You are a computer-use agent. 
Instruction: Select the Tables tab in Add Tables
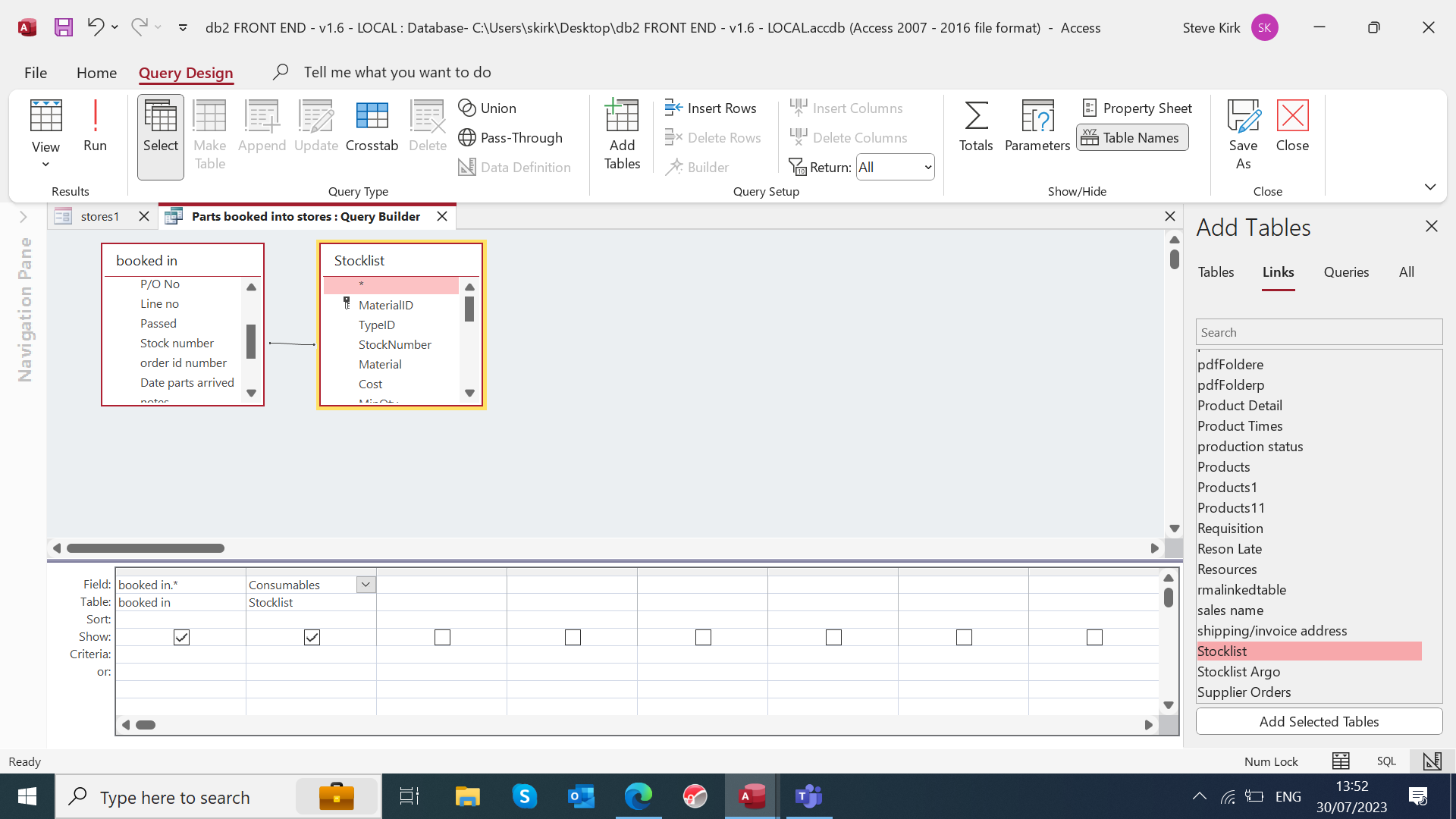(1216, 271)
